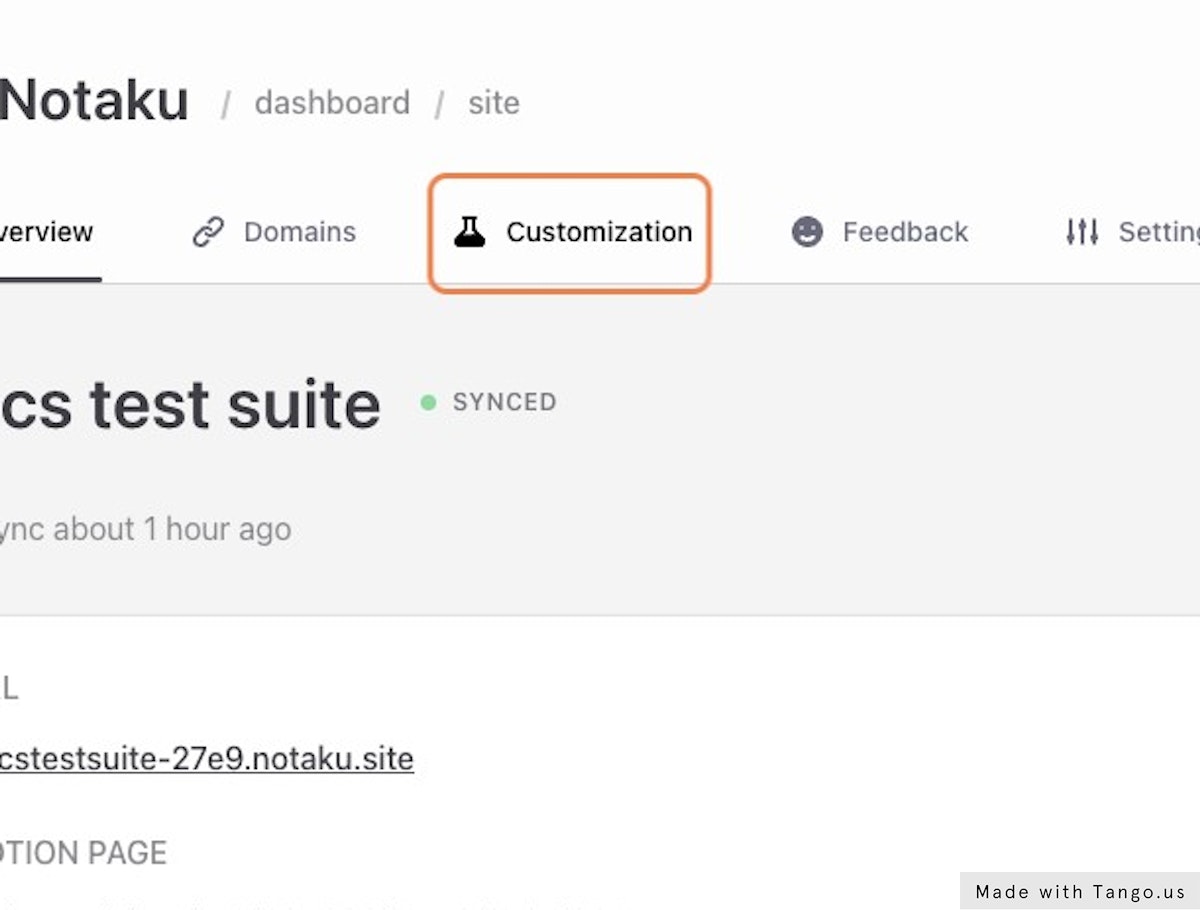
Task: Click the chain link icon beside Domains
Action: (208, 232)
